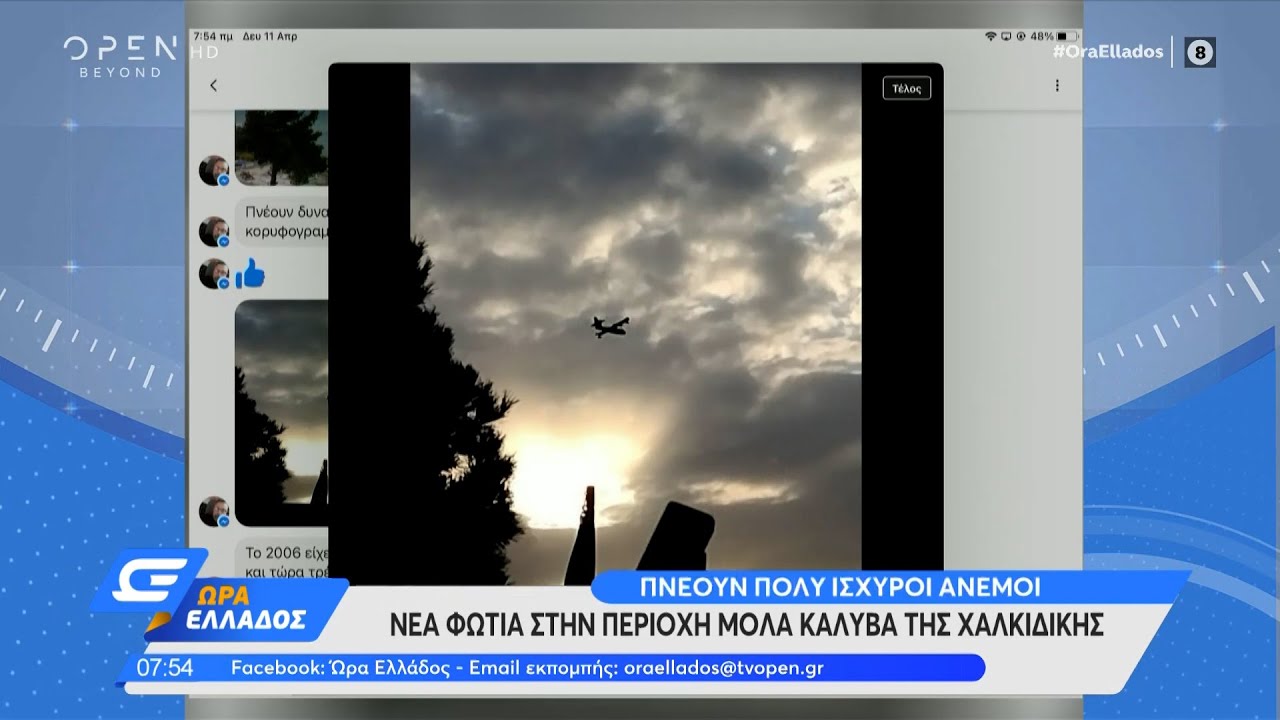Tap the back arrow in the chat header

pos(213,86)
